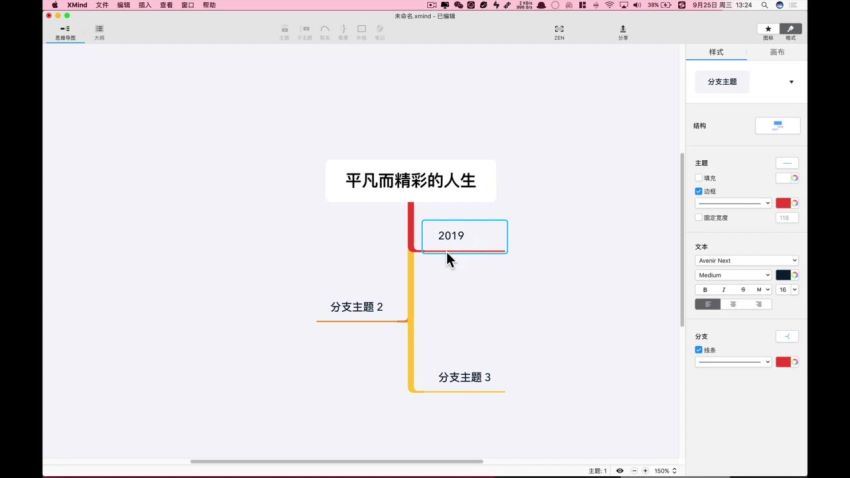Image resolution: width=850 pixels, height=478 pixels.
Task: Toggle strikethrough text with the S button
Action: [x=743, y=290]
